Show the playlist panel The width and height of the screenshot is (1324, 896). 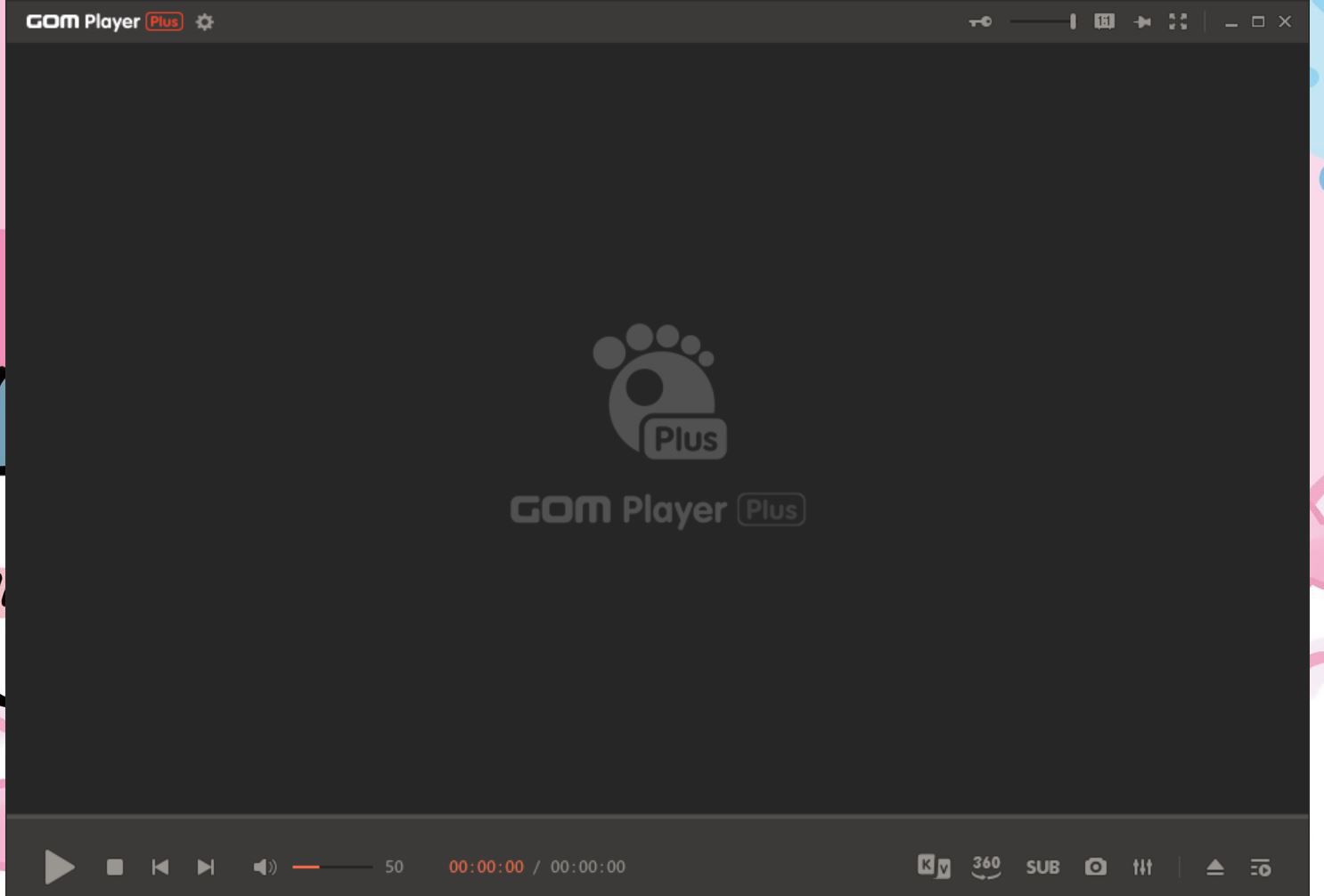click(x=1261, y=867)
